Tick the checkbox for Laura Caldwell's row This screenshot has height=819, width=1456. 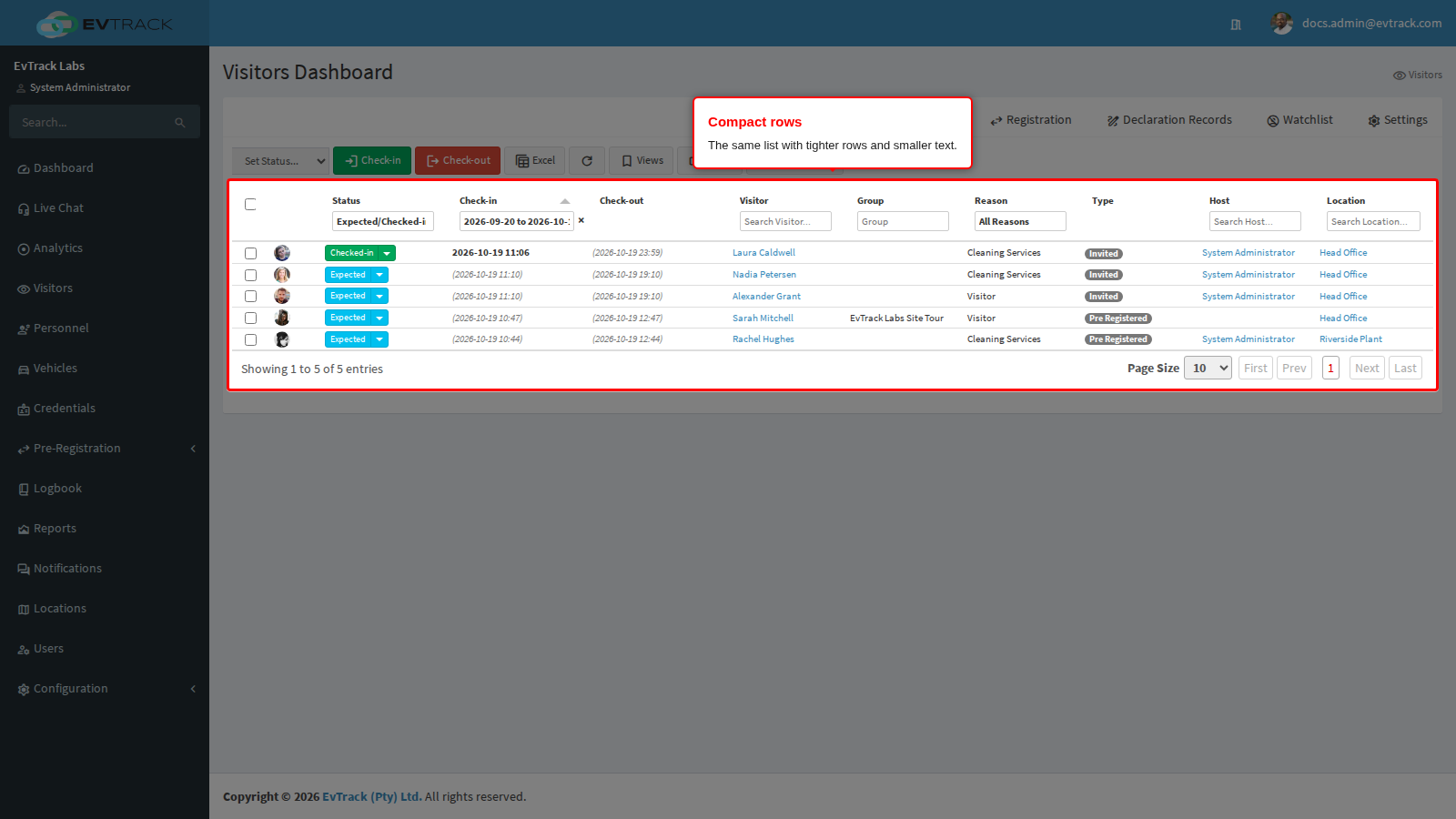[250, 254]
